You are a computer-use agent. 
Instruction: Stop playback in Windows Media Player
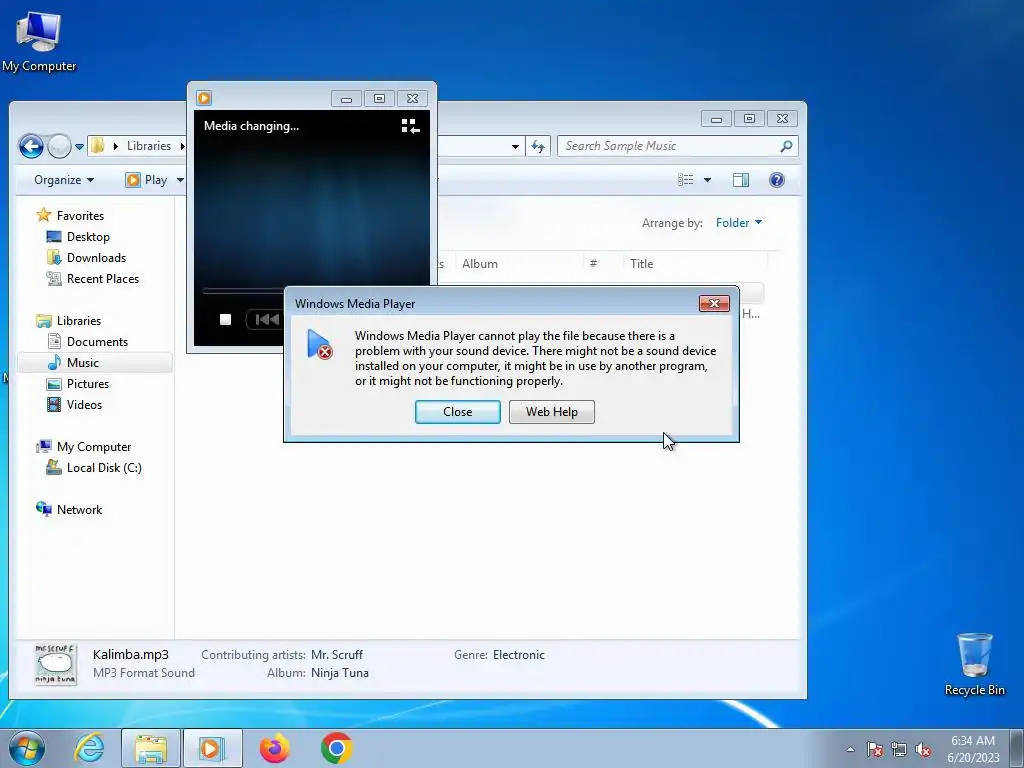[225, 319]
